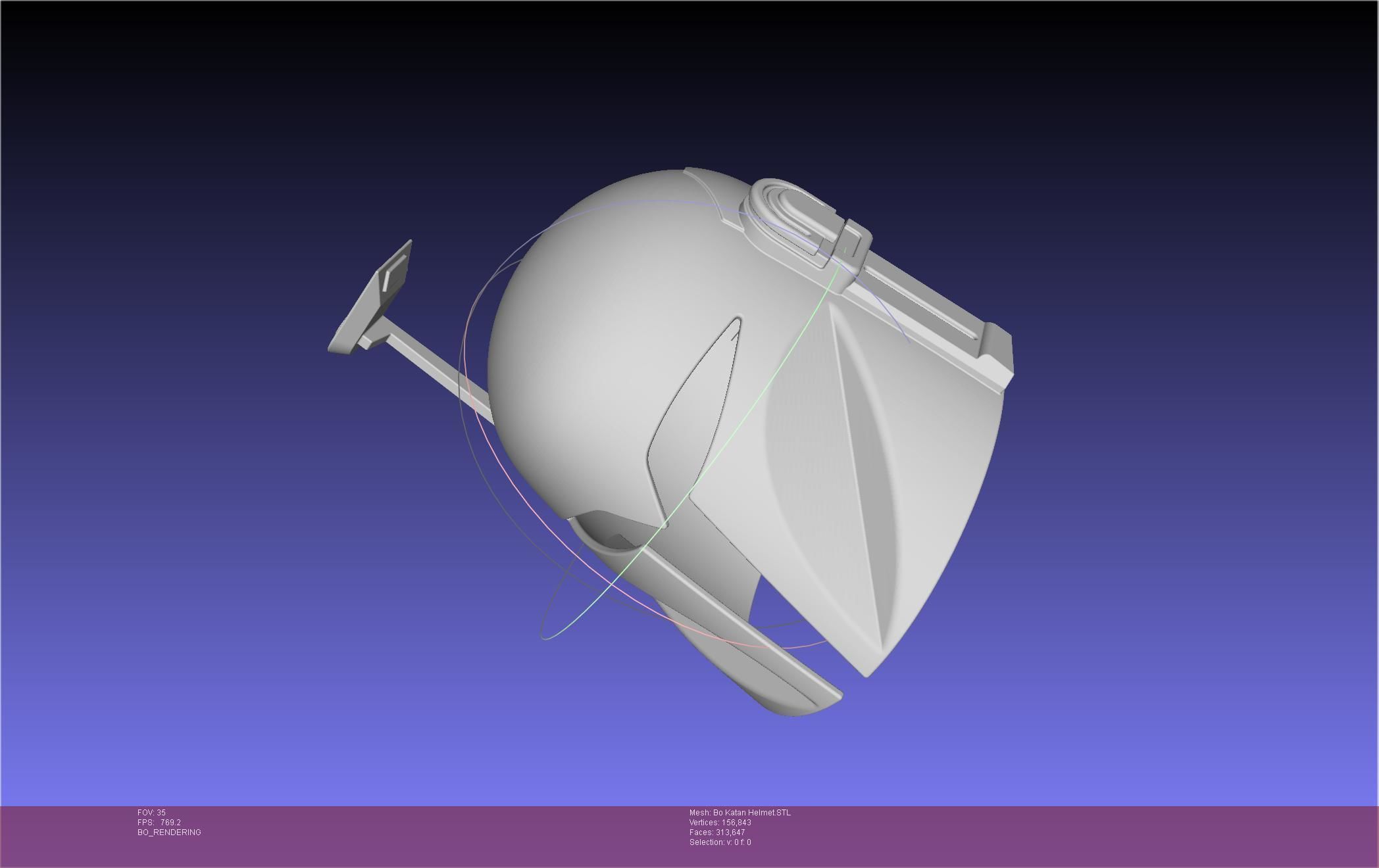
Task: Click the Vertices: 156,843 entry
Action: tap(720, 823)
